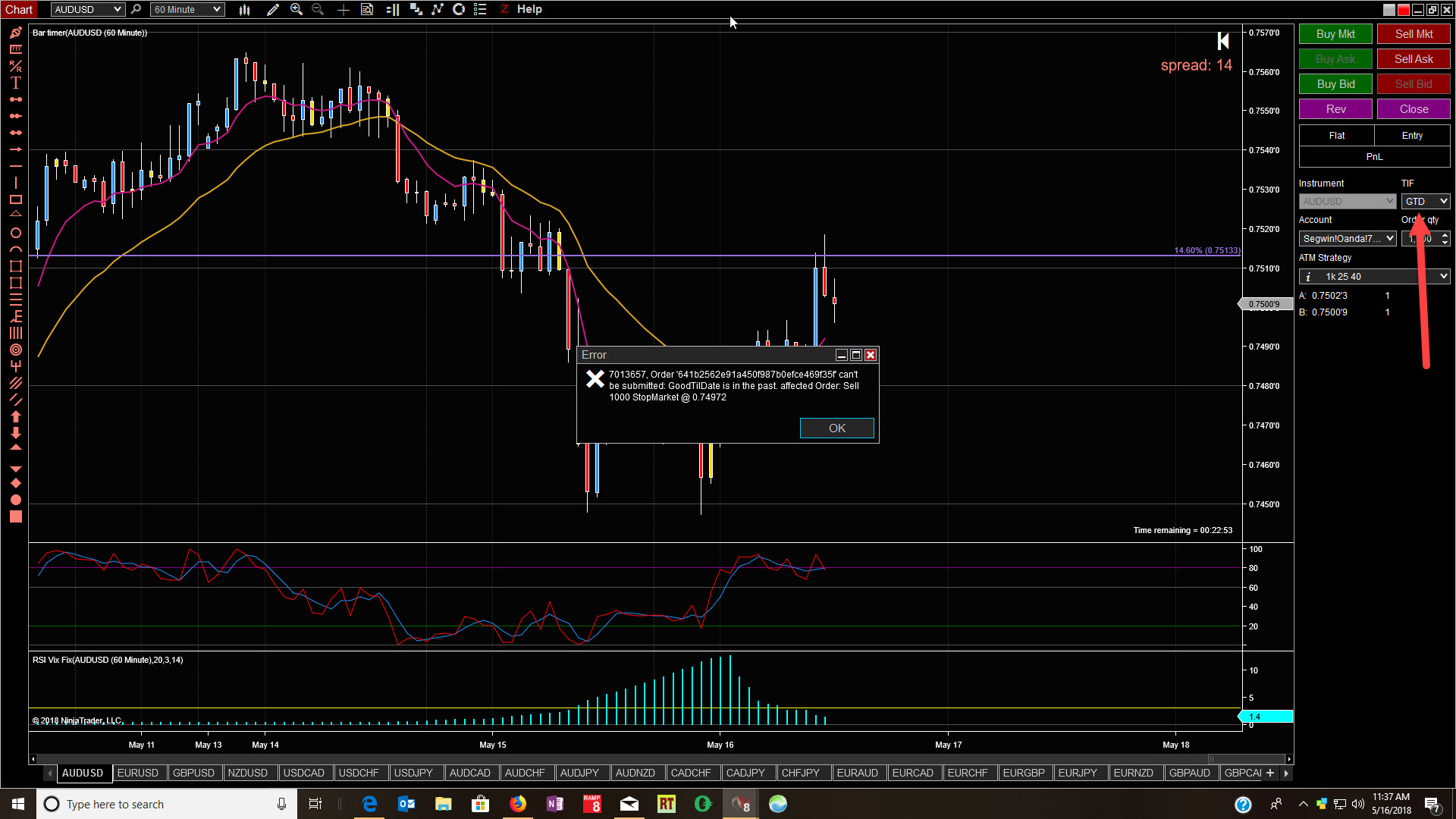
Task: Switch to the EURUSD chart tab
Action: pyautogui.click(x=138, y=773)
